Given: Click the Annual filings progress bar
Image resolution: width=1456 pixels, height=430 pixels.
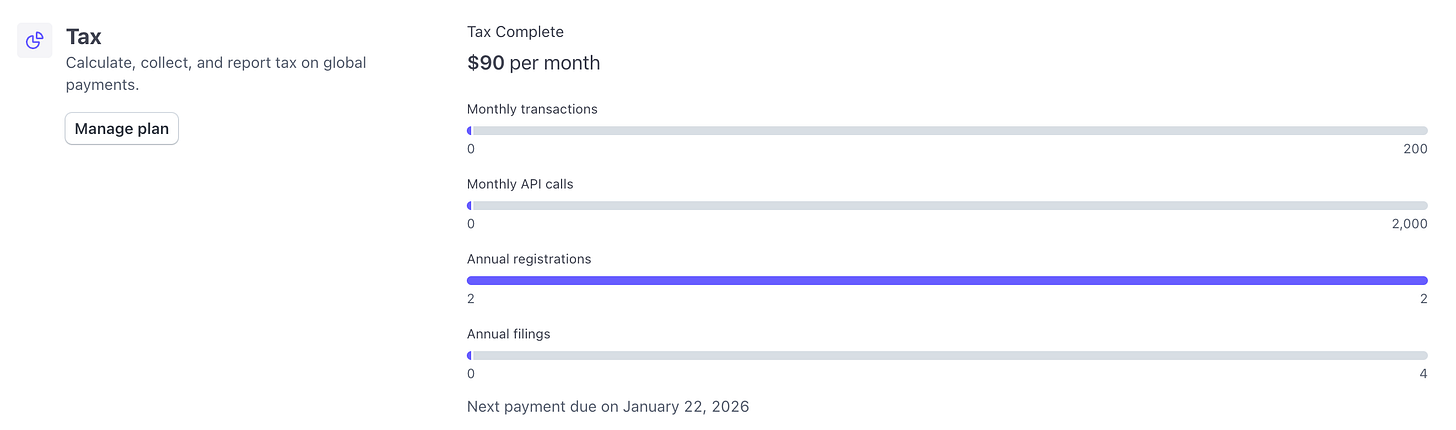Looking at the screenshot, I should pos(947,356).
